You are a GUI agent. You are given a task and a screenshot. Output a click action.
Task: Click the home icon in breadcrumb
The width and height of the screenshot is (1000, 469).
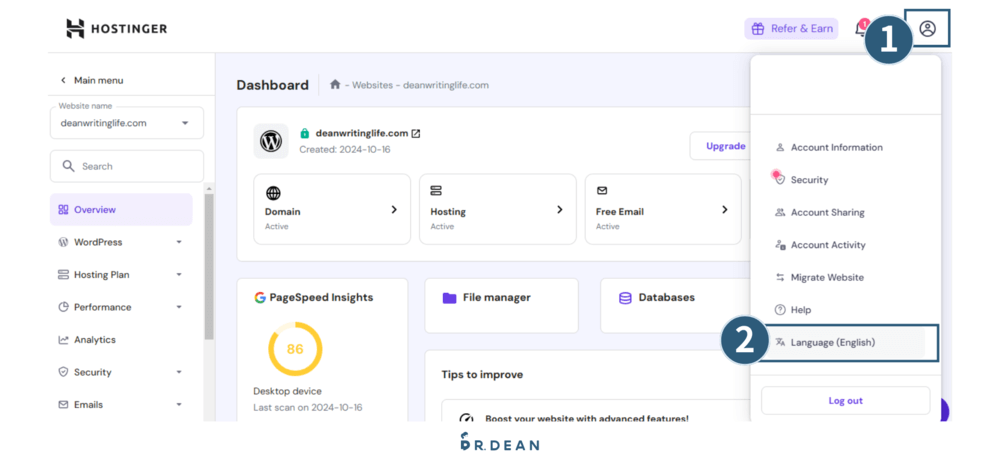point(335,85)
